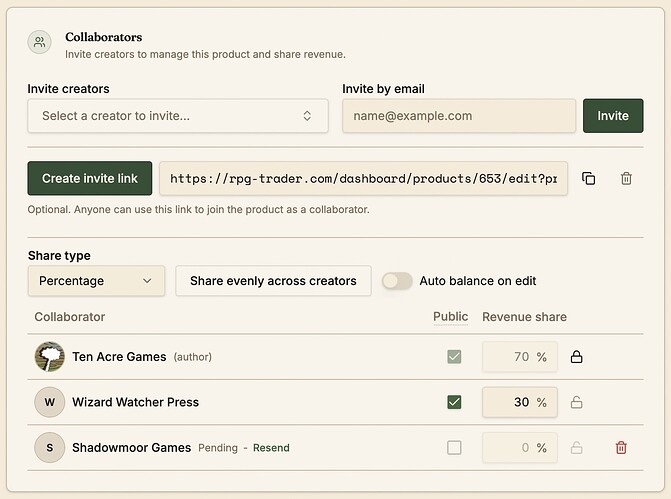Click Create invite link button
671x499 pixels.
pyautogui.click(x=90, y=178)
